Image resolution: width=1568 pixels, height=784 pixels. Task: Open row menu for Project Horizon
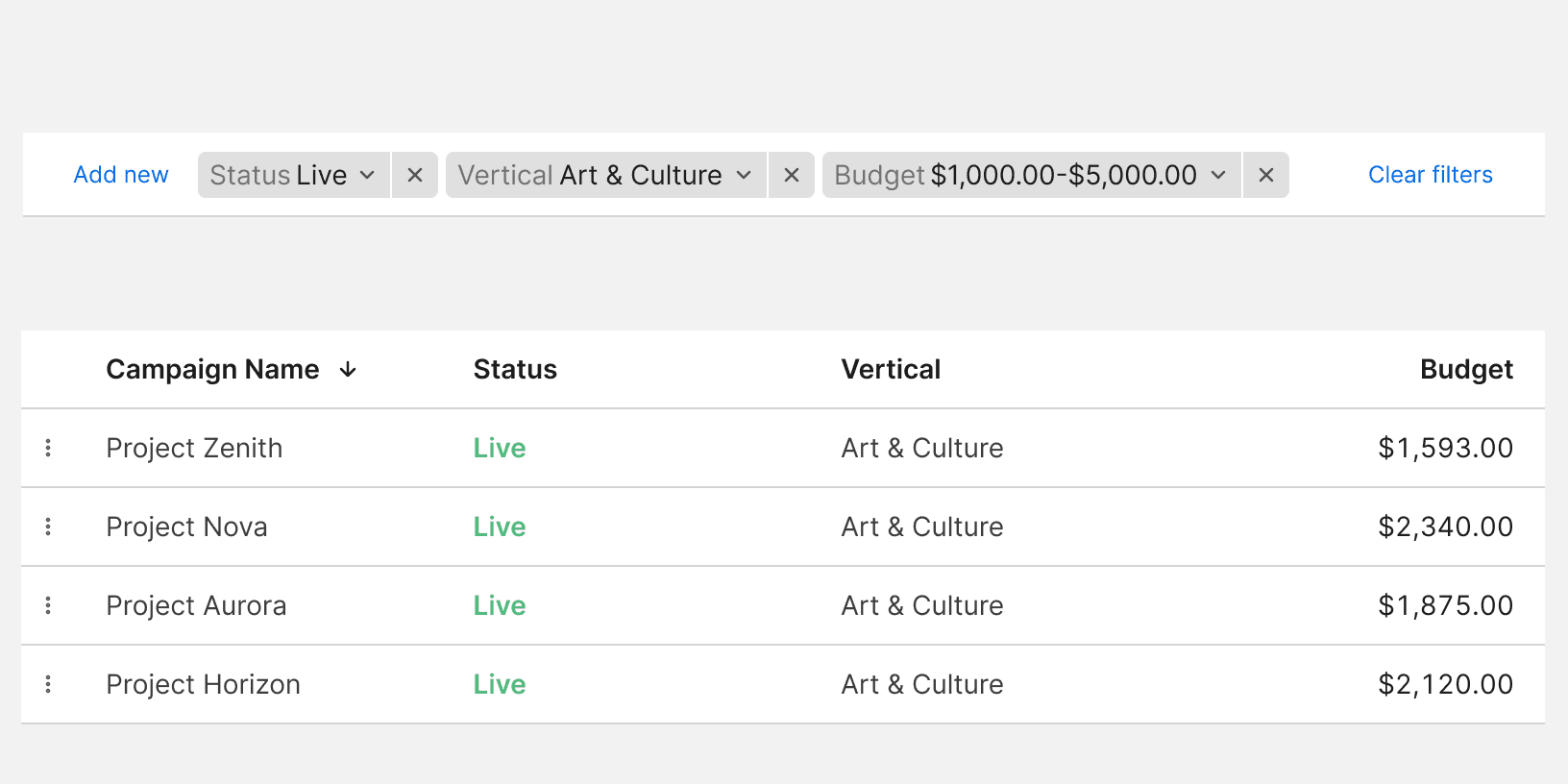pyautogui.click(x=48, y=684)
